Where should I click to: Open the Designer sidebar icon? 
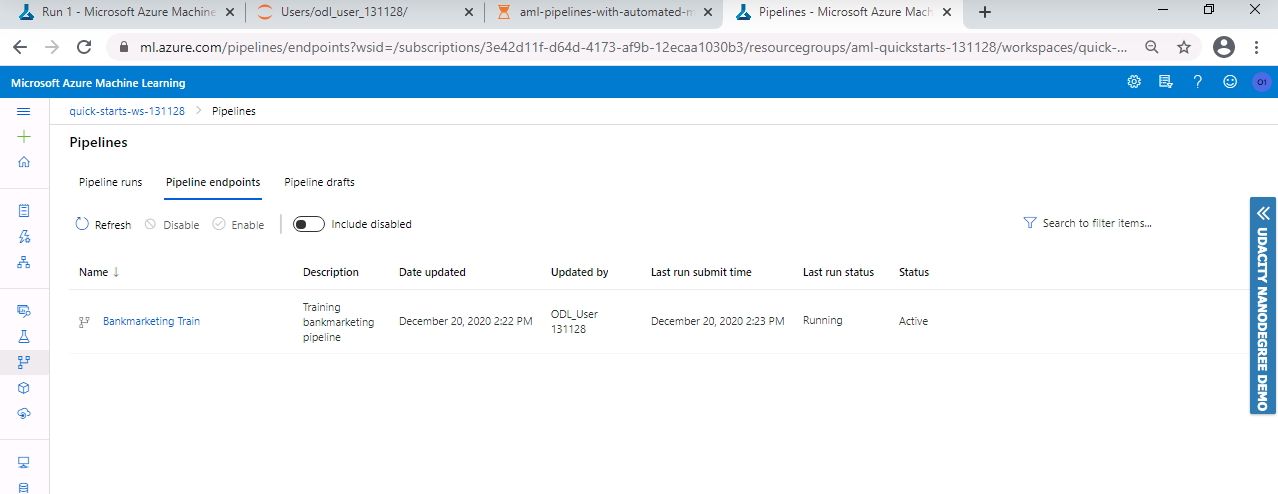24,262
